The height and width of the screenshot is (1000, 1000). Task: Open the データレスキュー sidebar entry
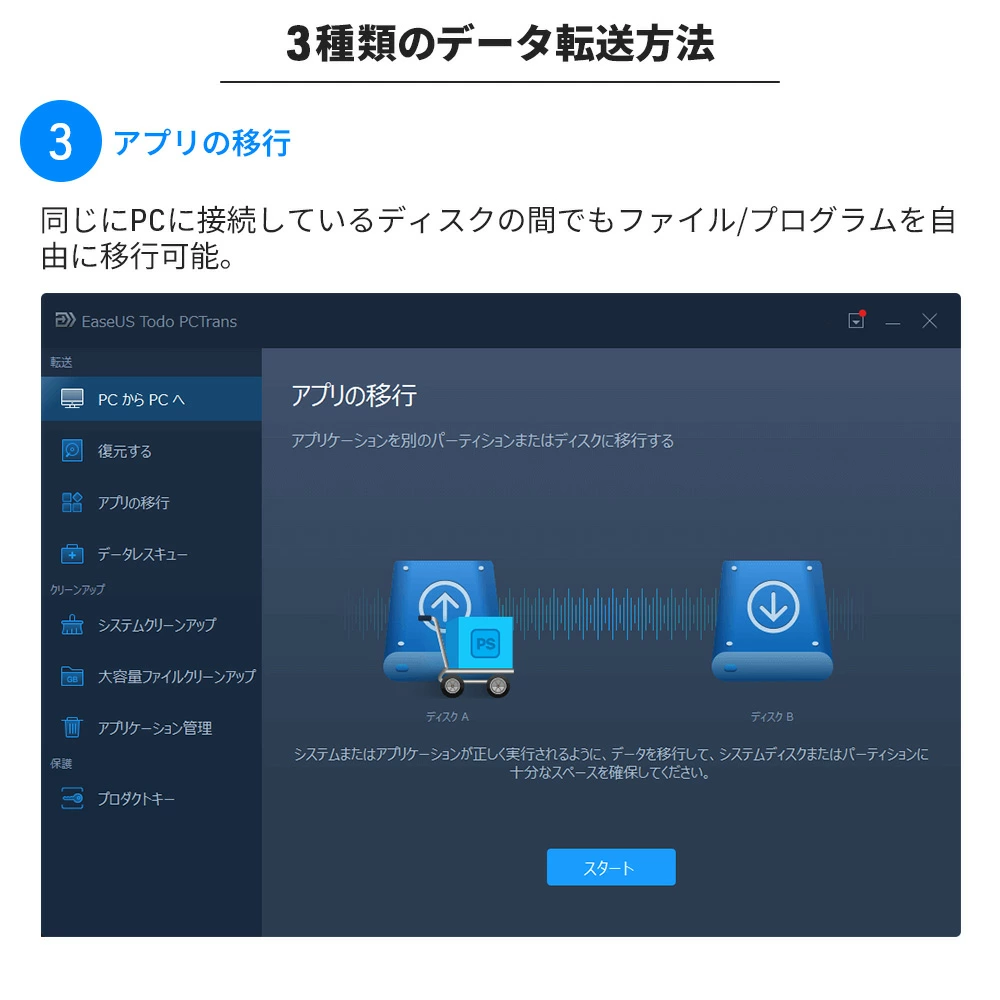(151, 554)
